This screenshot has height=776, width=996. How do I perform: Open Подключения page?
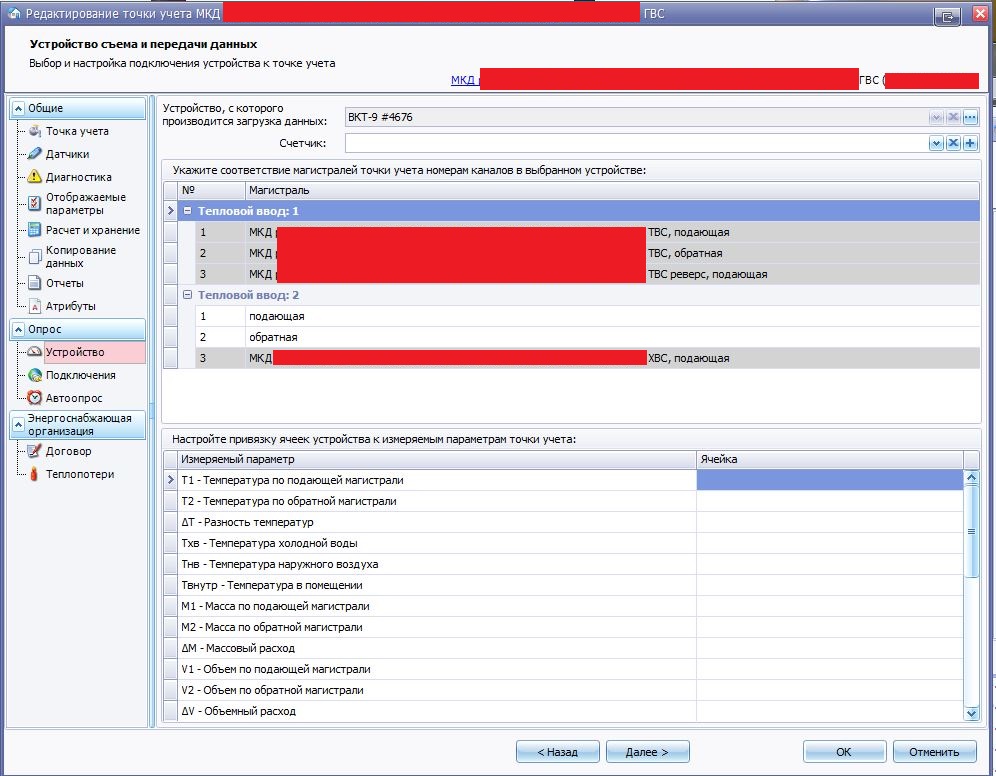[x=81, y=375]
